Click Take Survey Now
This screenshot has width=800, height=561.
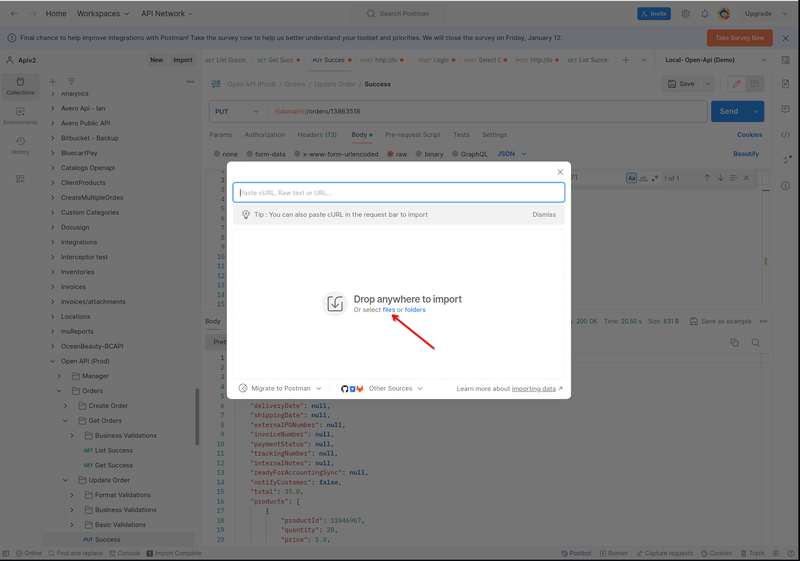(x=739, y=38)
